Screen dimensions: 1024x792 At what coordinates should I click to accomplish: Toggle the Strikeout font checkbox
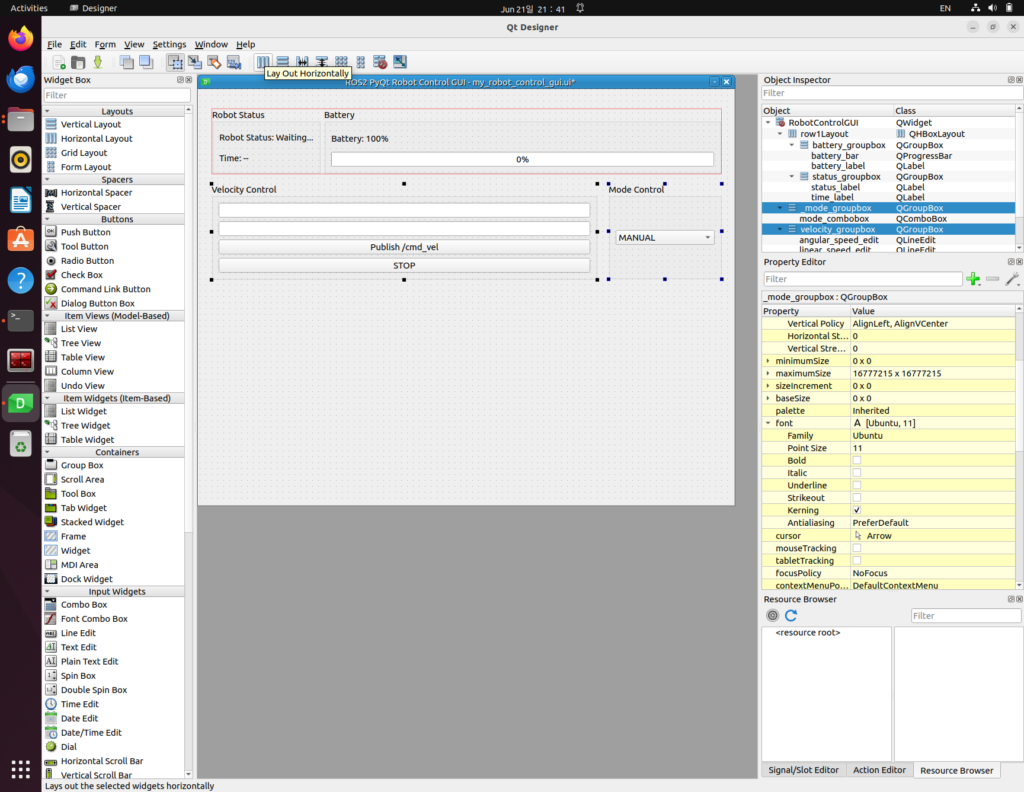tap(857, 498)
